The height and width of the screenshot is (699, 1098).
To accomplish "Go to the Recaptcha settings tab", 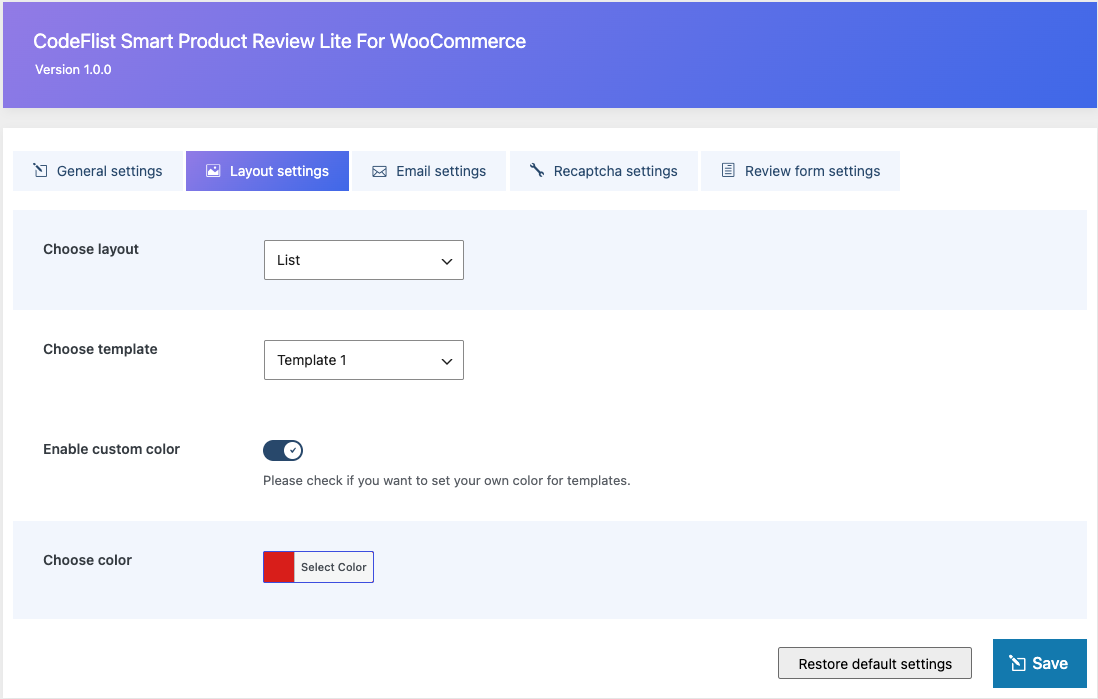I will 604,171.
